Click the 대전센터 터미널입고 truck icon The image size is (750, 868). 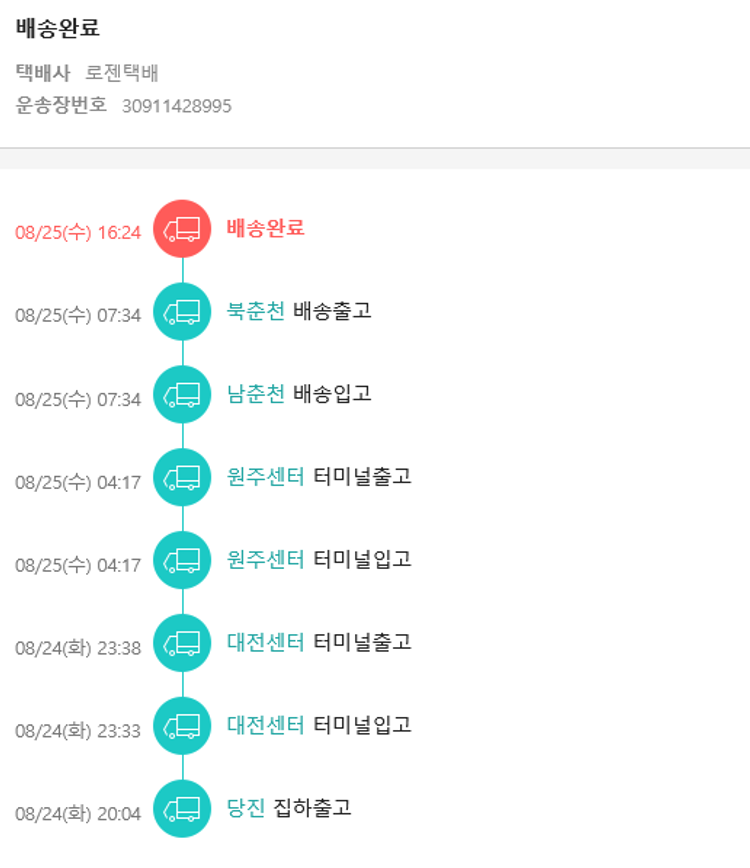182,726
